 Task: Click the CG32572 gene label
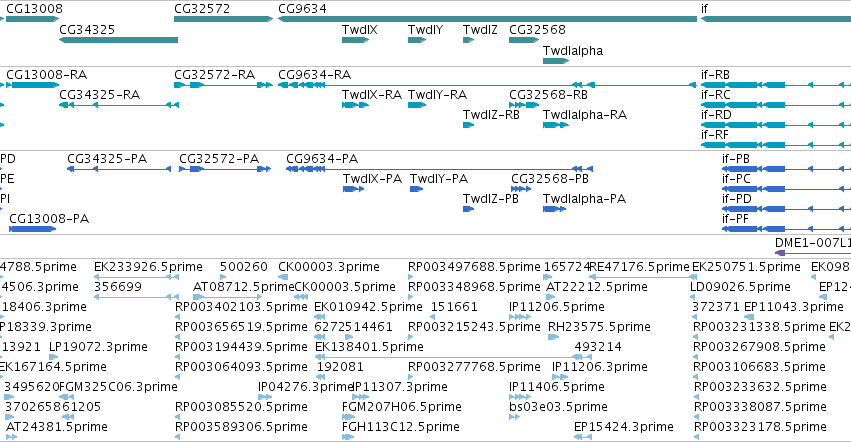[x=202, y=9]
